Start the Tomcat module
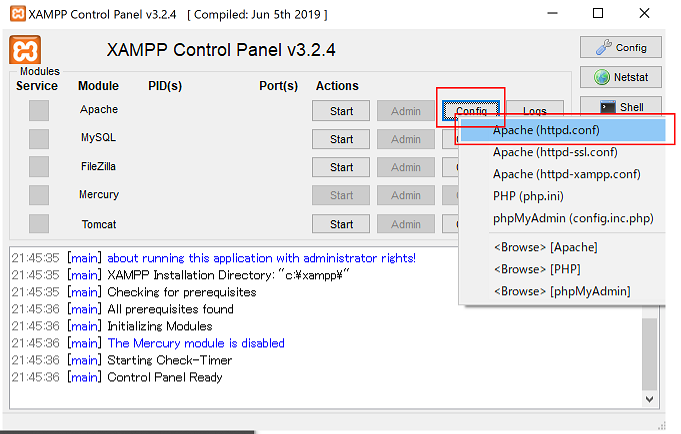681x434 pixels. tap(341, 224)
